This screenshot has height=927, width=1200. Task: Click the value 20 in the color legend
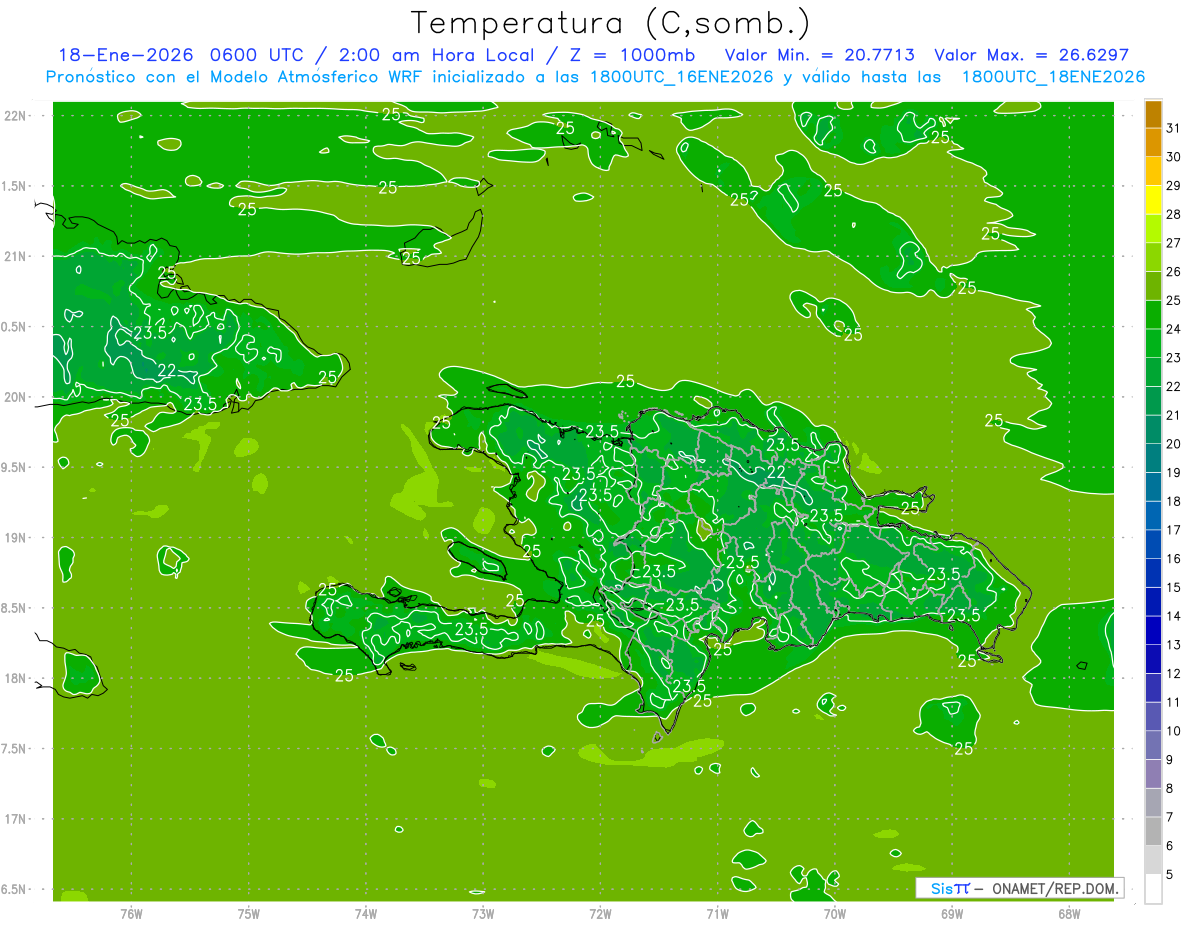[1174, 444]
